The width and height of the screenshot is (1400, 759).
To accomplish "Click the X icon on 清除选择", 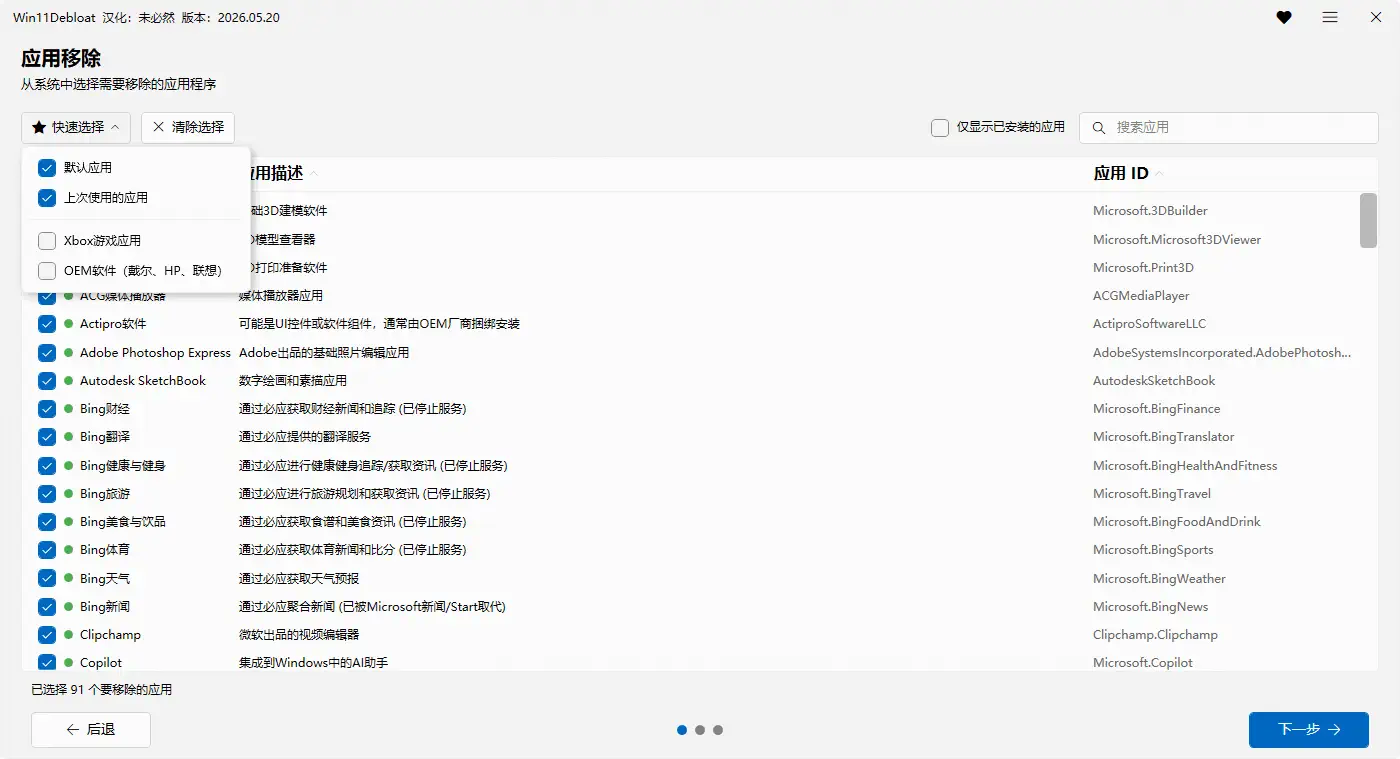I will (159, 127).
